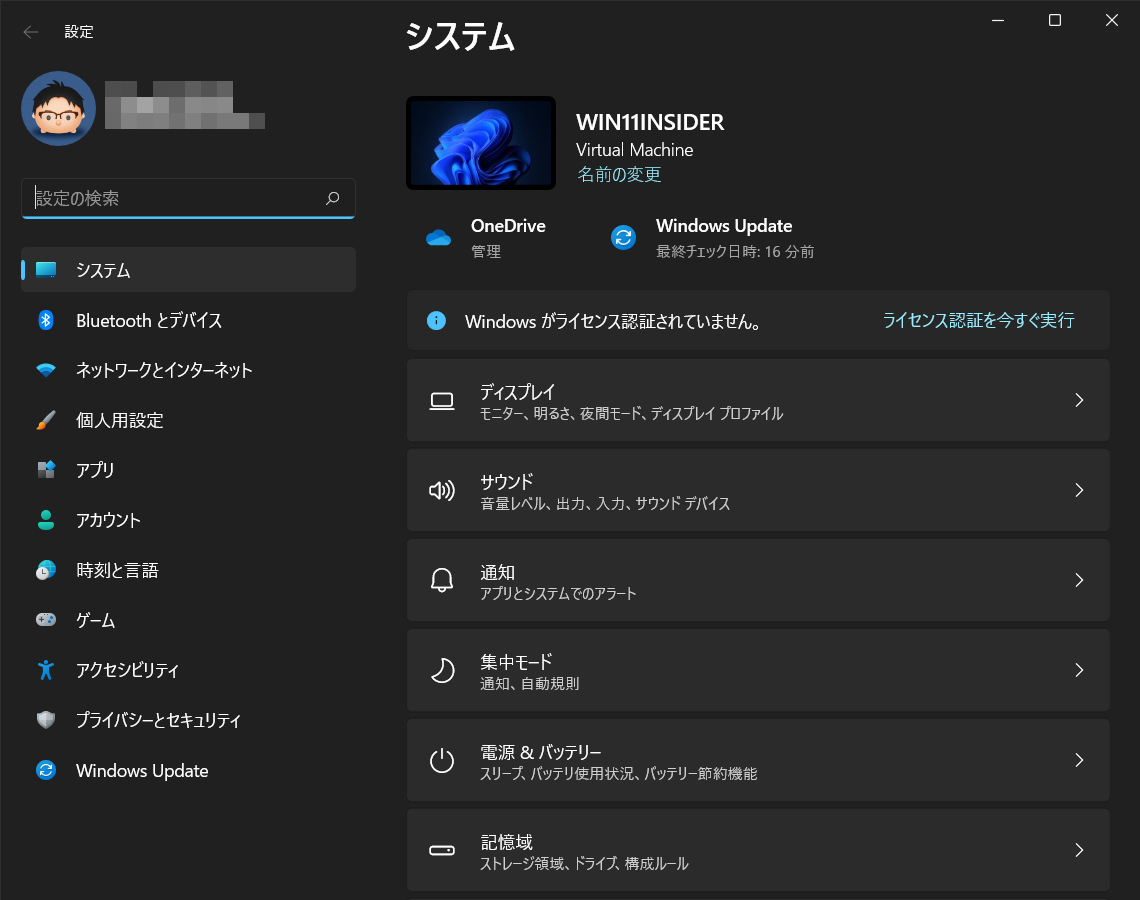This screenshot has height=900, width=1140.
Task: Click the Windows Update sync icon in header
Action: pyautogui.click(x=623, y=237)
